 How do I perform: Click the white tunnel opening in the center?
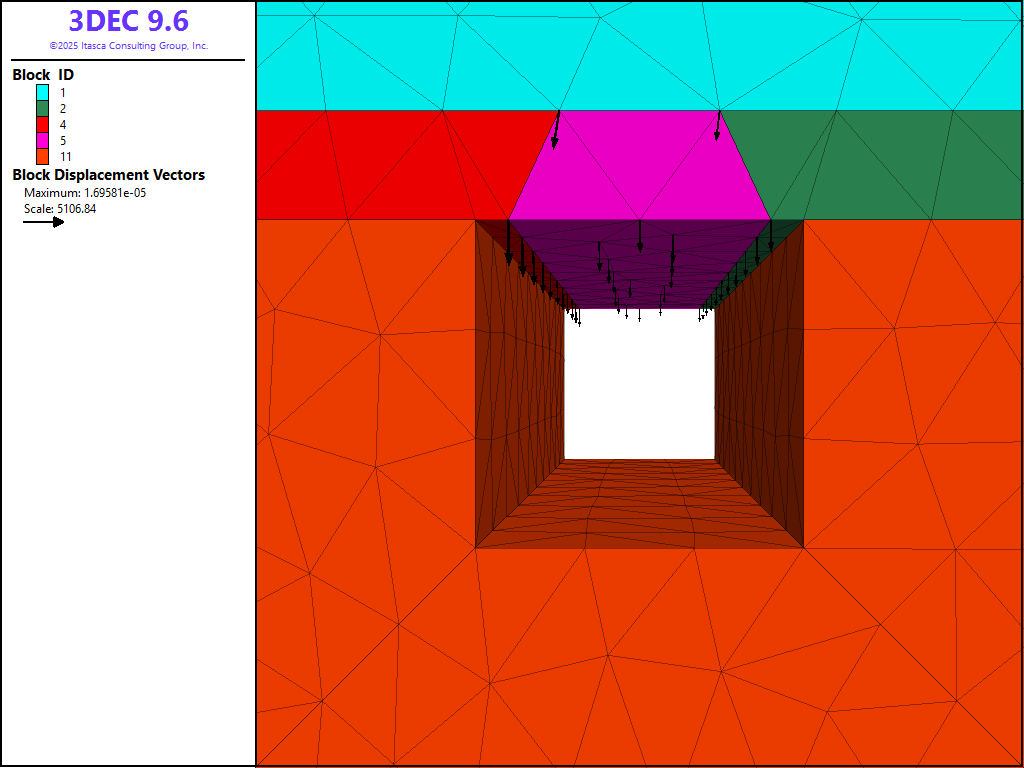(639, 385)
